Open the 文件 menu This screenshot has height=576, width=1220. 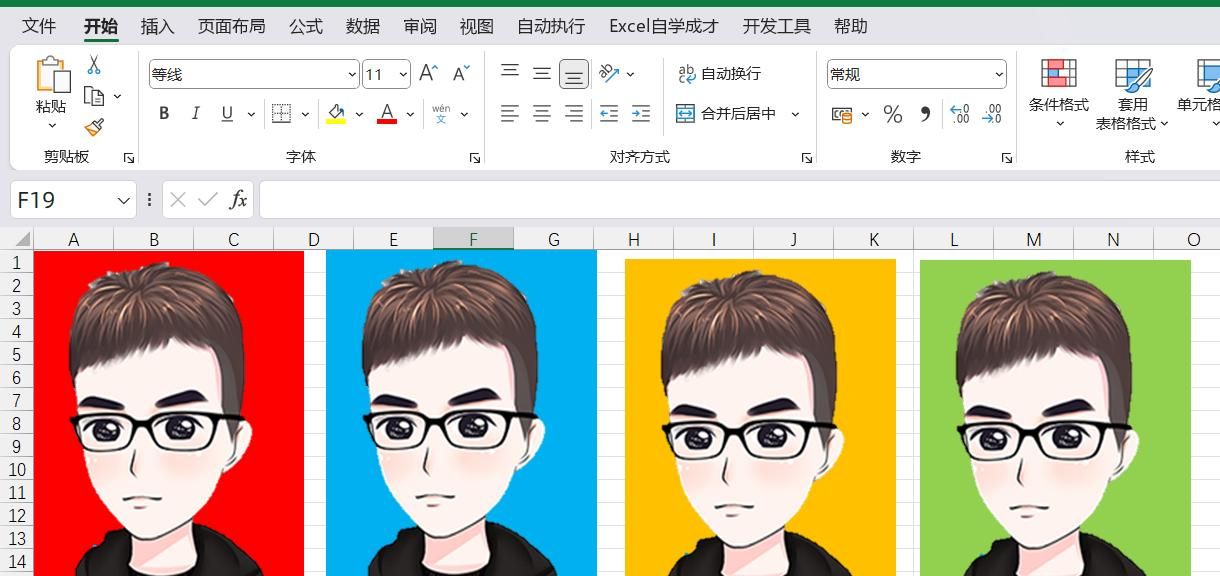39,26
